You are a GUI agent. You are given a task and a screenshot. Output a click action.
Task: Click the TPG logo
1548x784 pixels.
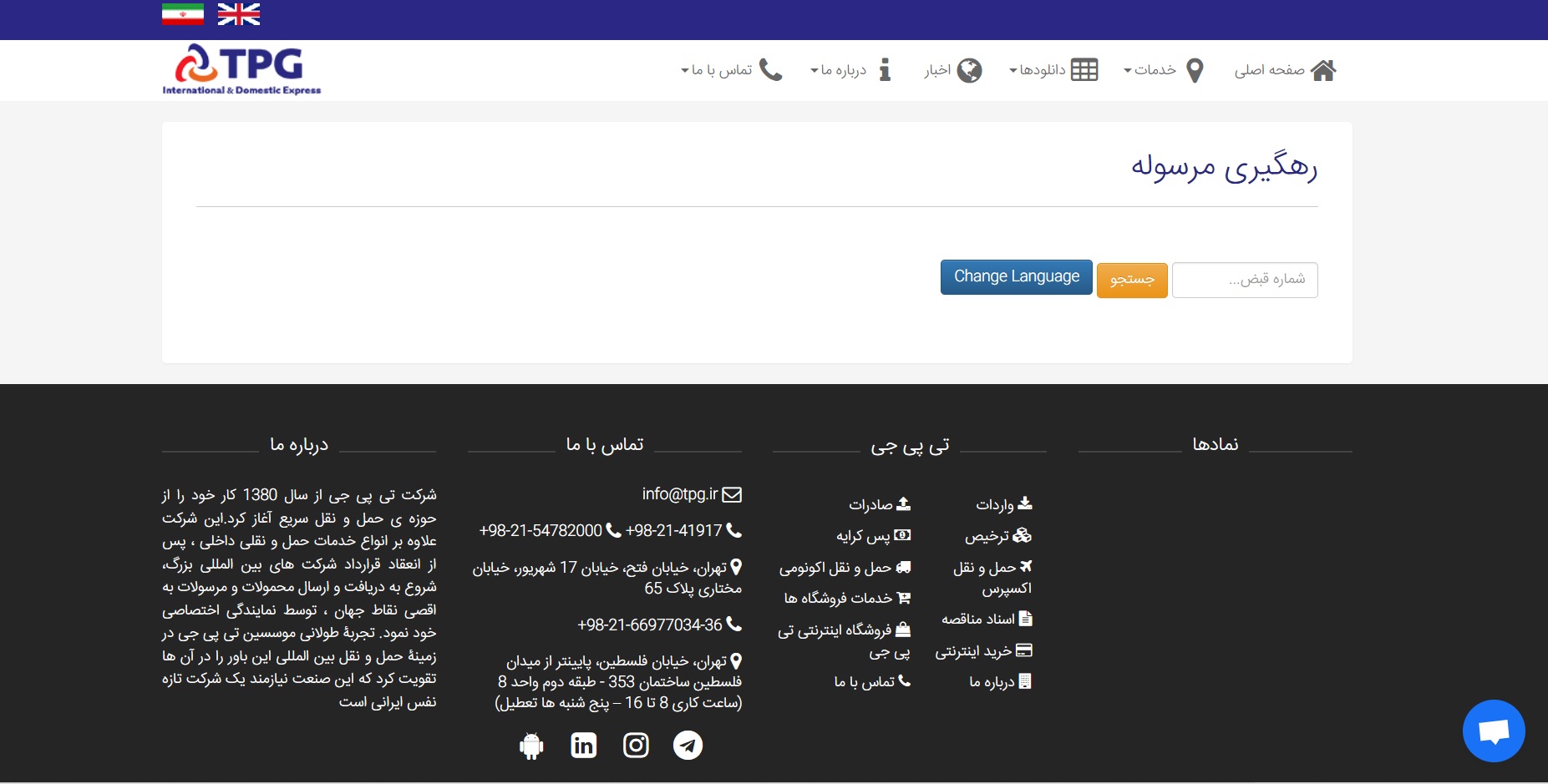pyautogui.click(x=241, y=70)
